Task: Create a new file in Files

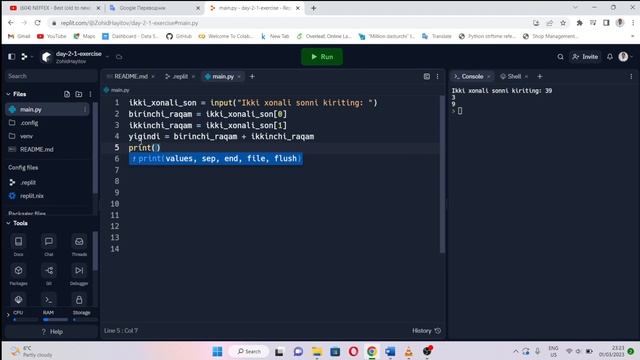Action: pos(67,94)
